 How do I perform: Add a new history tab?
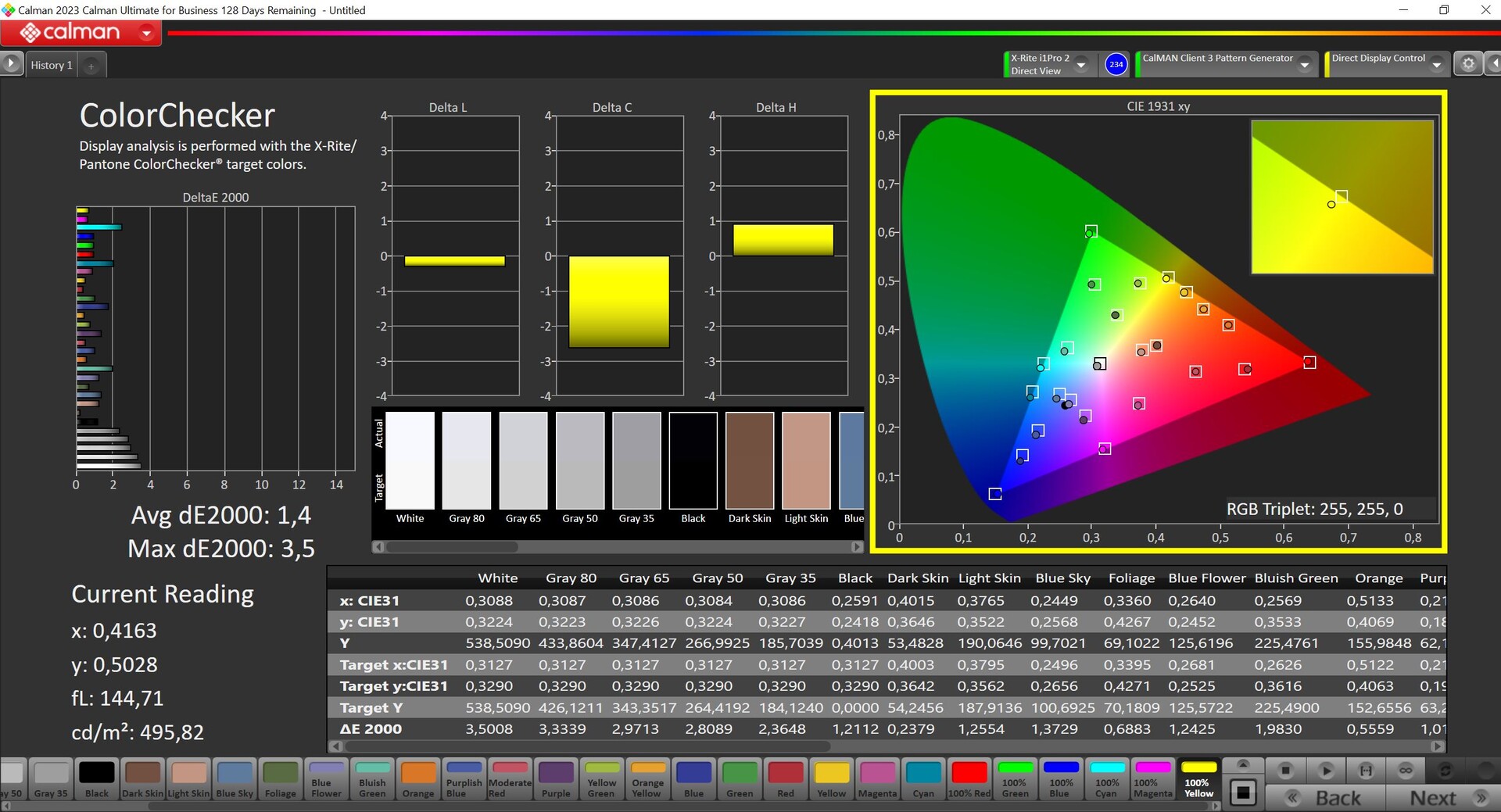91,66
